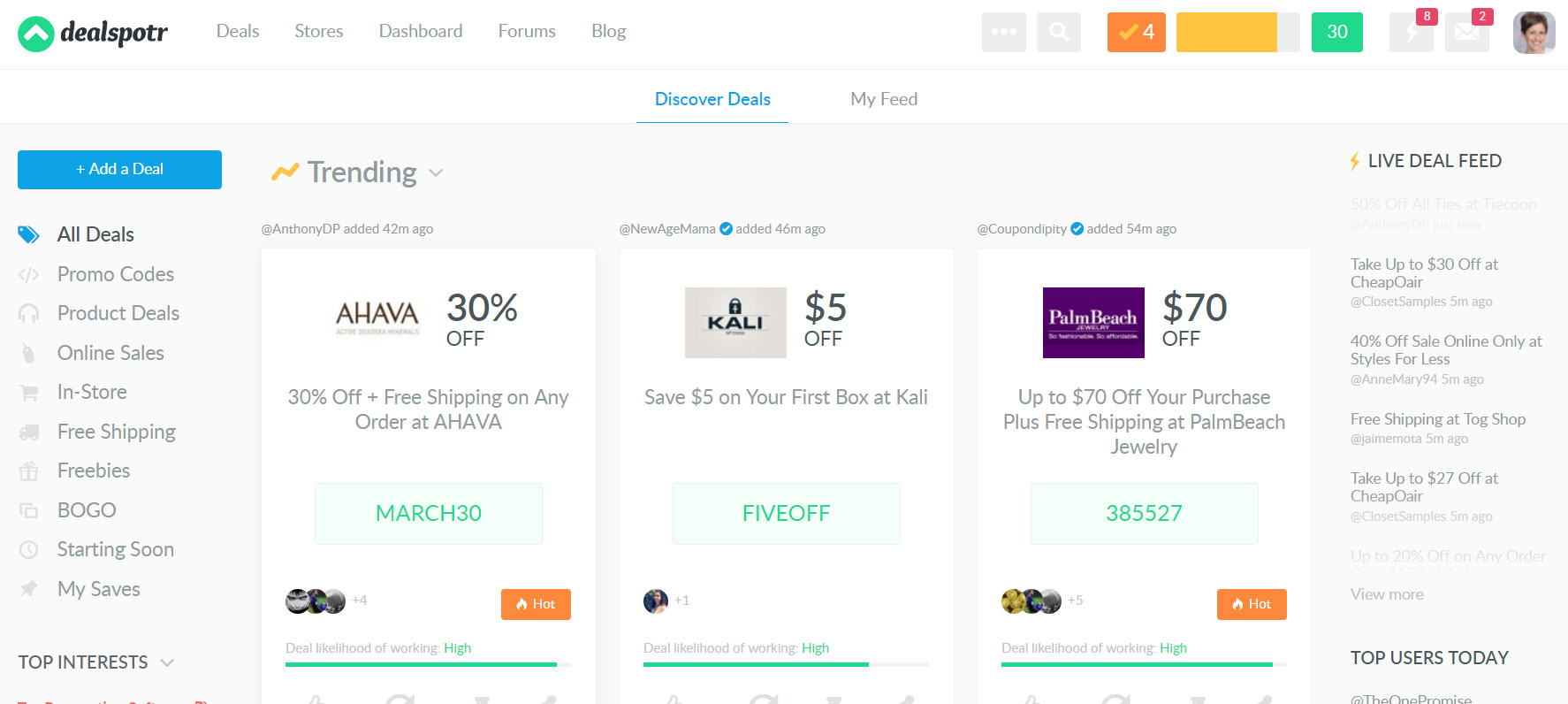
Task: Click the orange checkmark 4 badge
Action: pos(1136,33)
